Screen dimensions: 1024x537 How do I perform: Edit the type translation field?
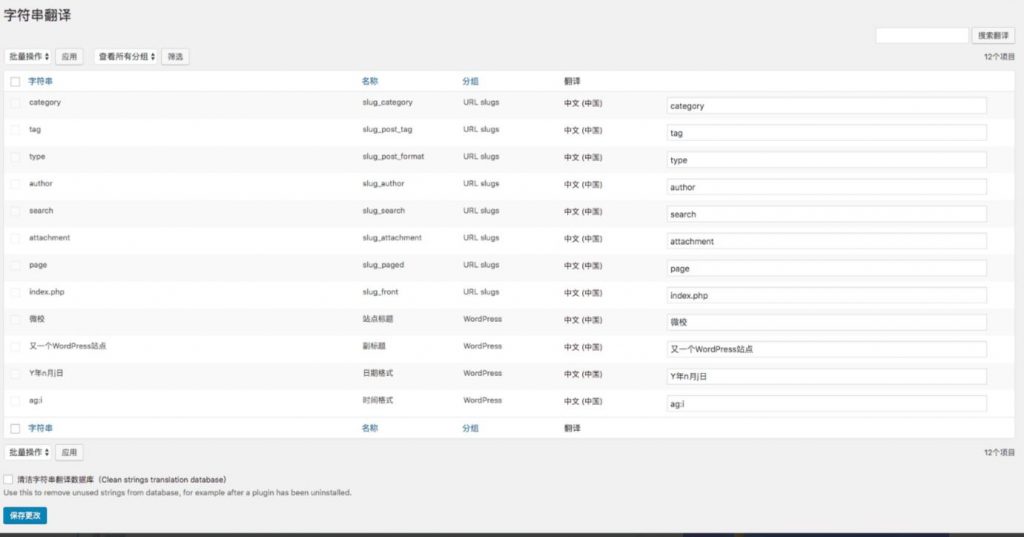[x=826, y=160]
